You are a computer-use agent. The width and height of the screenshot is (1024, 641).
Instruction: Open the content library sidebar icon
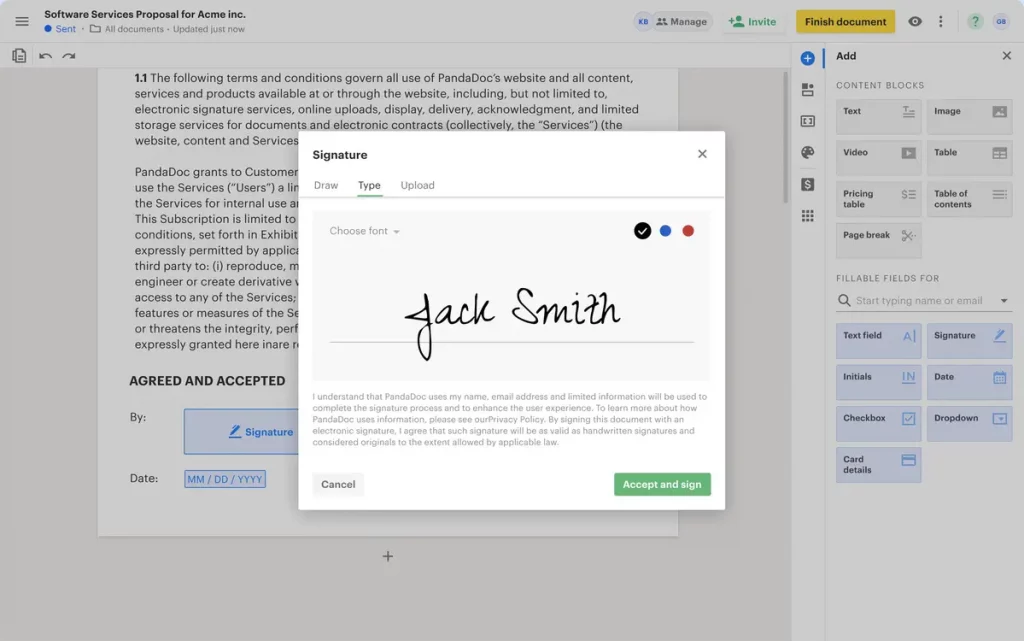coord(808,89)
